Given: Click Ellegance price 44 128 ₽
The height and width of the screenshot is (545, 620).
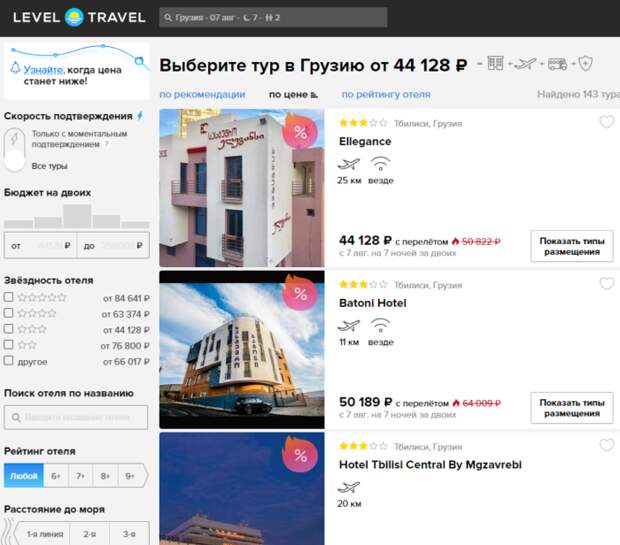Looking at the screenshot, I should click(365, 240).
